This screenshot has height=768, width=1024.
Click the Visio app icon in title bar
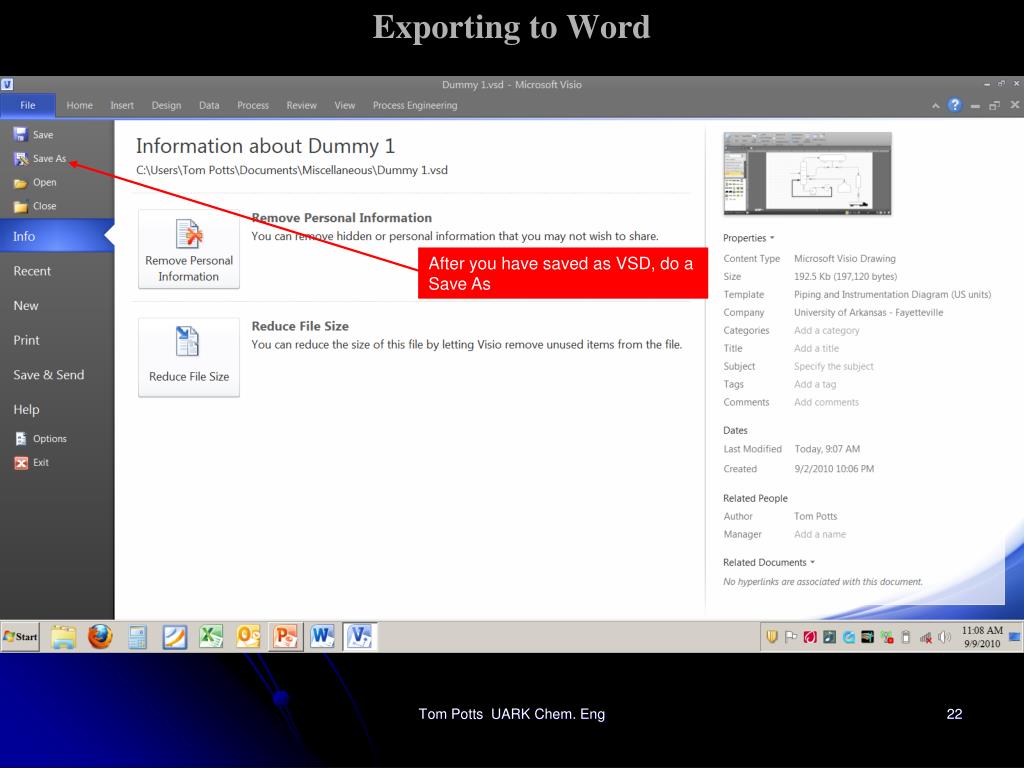click(x=7, y=84)
